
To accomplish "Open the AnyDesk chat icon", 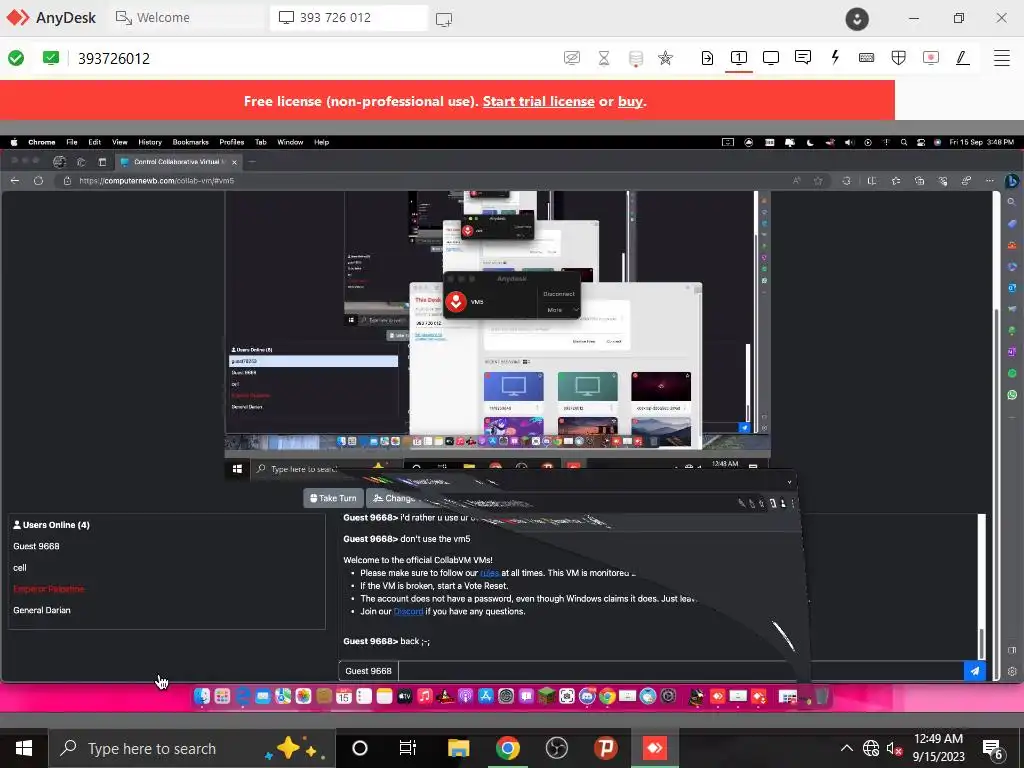I will click(x=803, y=57).
